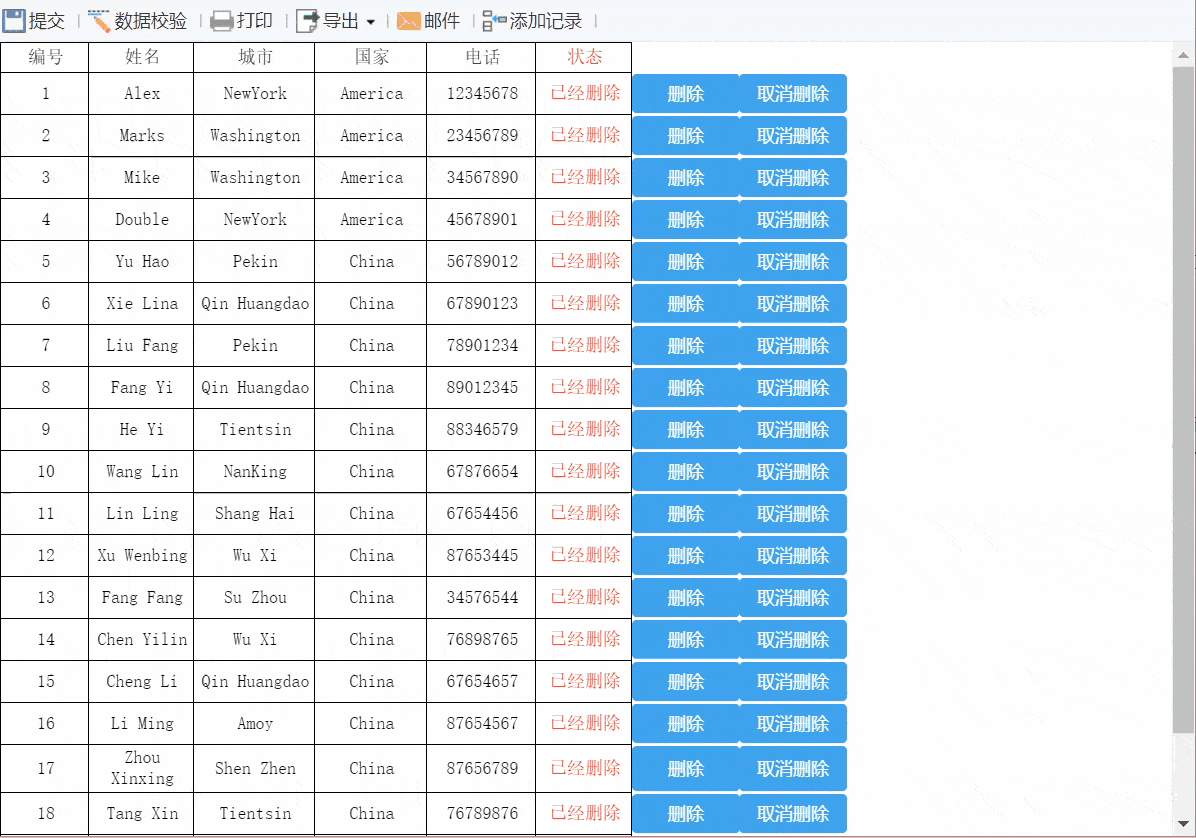Screen dimensions: 1196x838
Task: Click 删除 for row 12 Xu Wenbing
Action: tap(686, 555)
